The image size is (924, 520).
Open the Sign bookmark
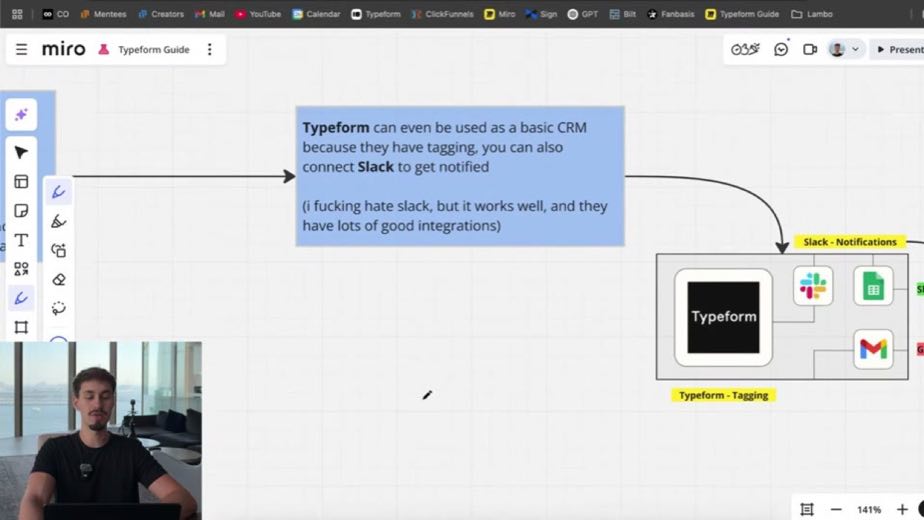(x=542, y=14)
